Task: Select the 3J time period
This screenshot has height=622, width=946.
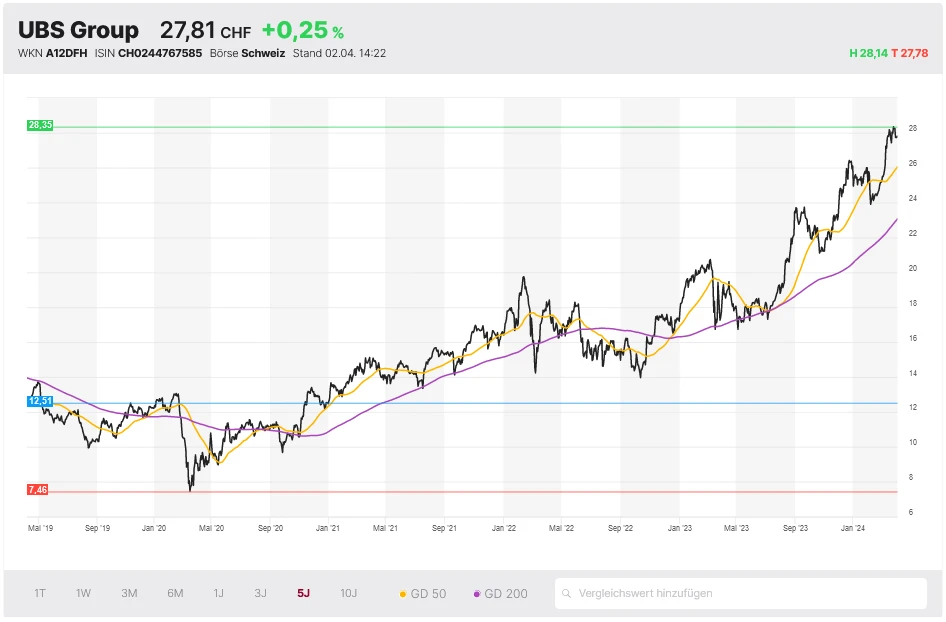Action: tap(260, 593)
